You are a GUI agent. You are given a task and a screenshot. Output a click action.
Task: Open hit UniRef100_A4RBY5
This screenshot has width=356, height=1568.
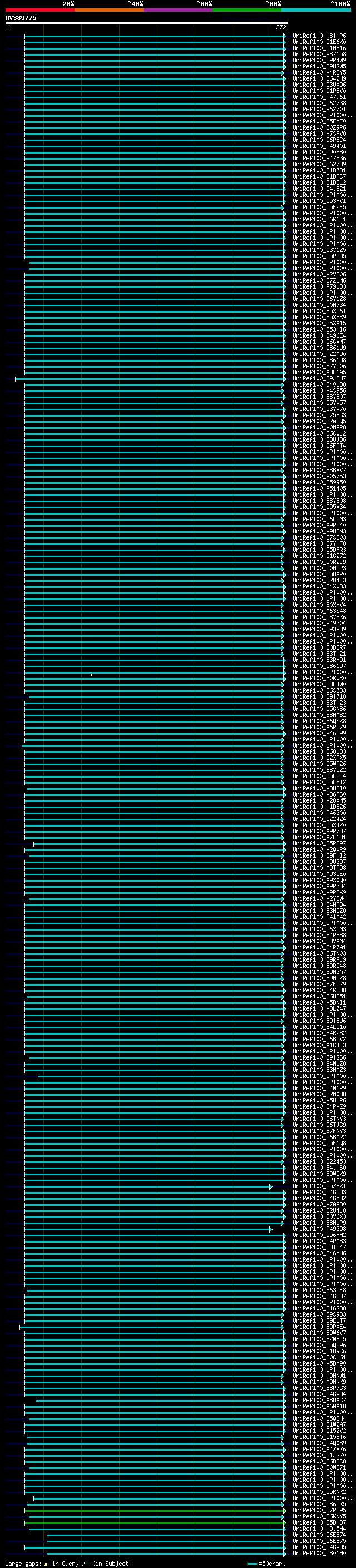(319, 72)
